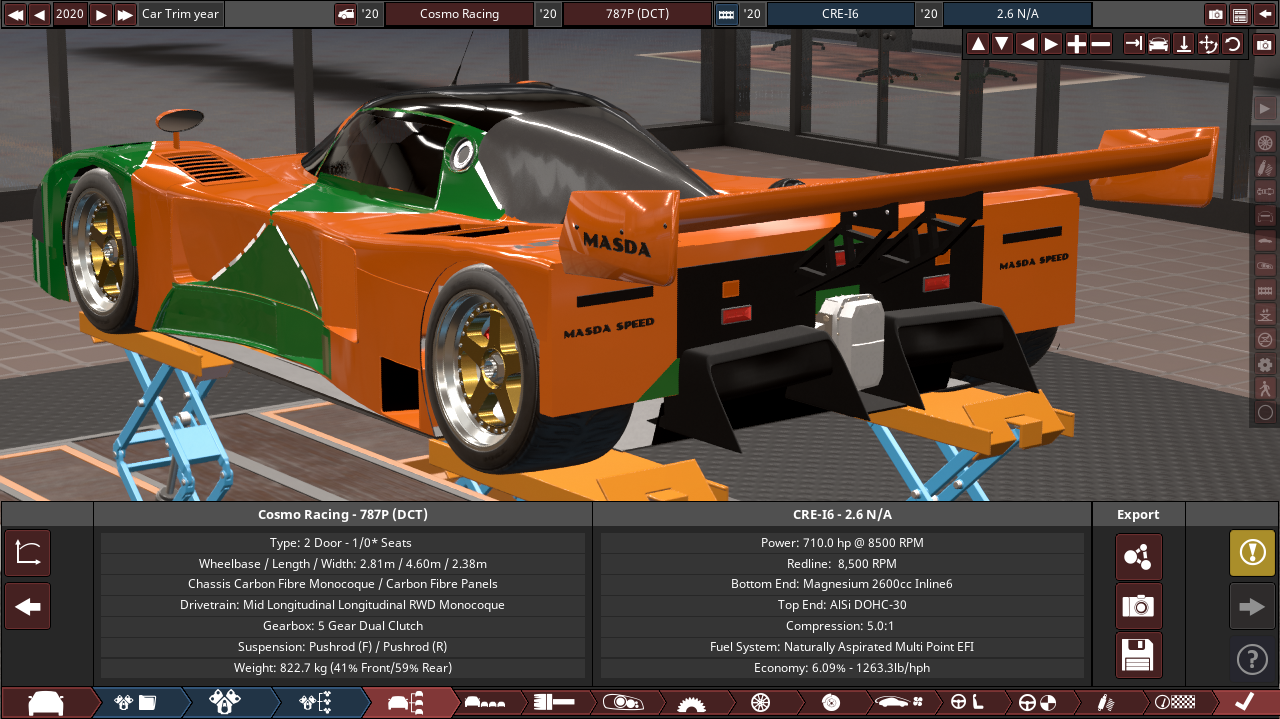Rotate camera right with right-arrow button
The image size is (1280, 719).
tap(1051, 44)
